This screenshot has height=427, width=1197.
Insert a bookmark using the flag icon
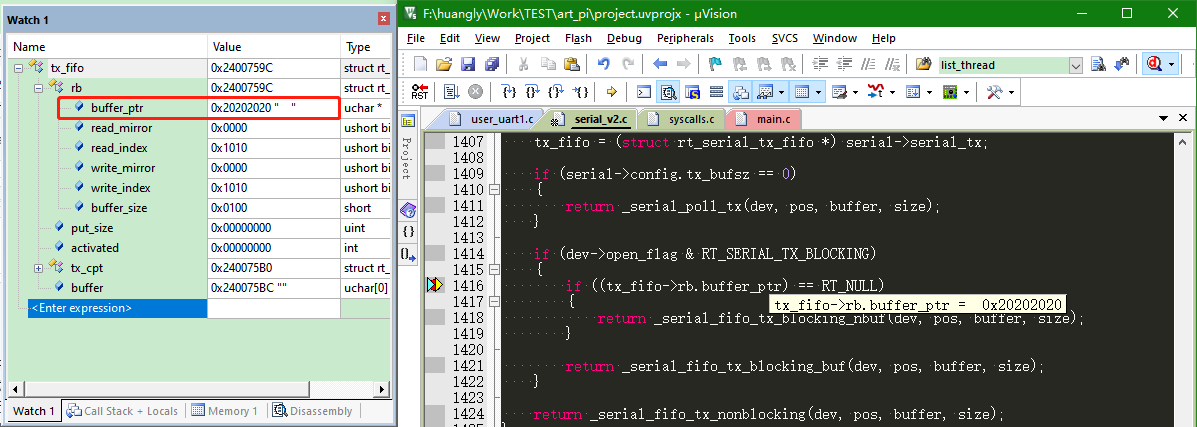pyautogui.click(x=715, y=64)
